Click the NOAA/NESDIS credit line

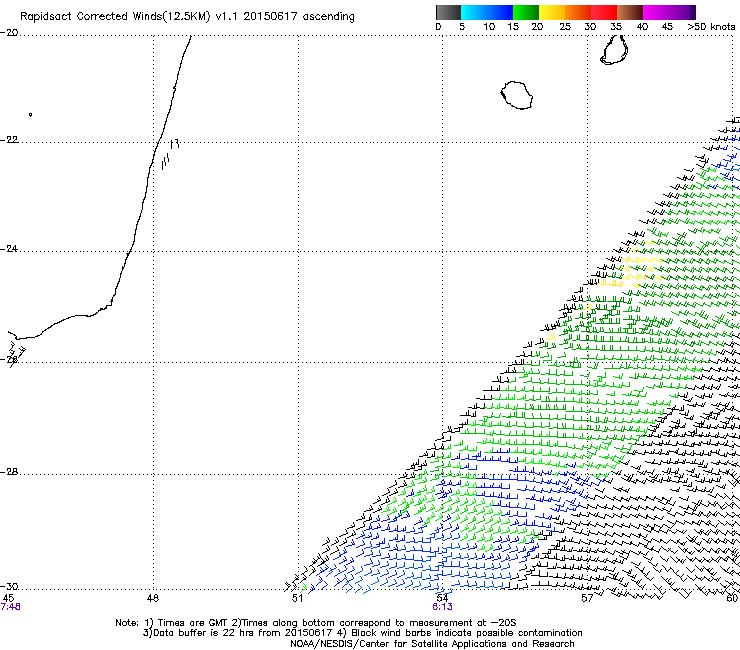432,644
